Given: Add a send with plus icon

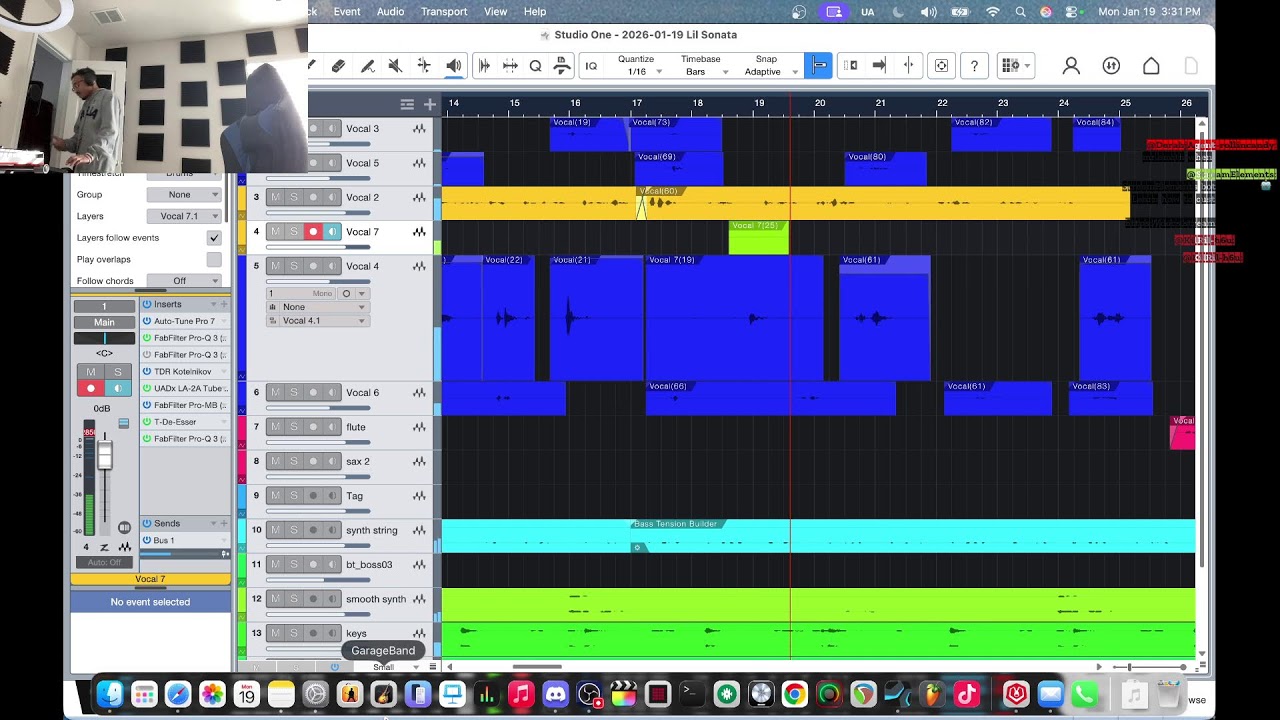Looking at the screenshot, I should [x=224, y=524].
